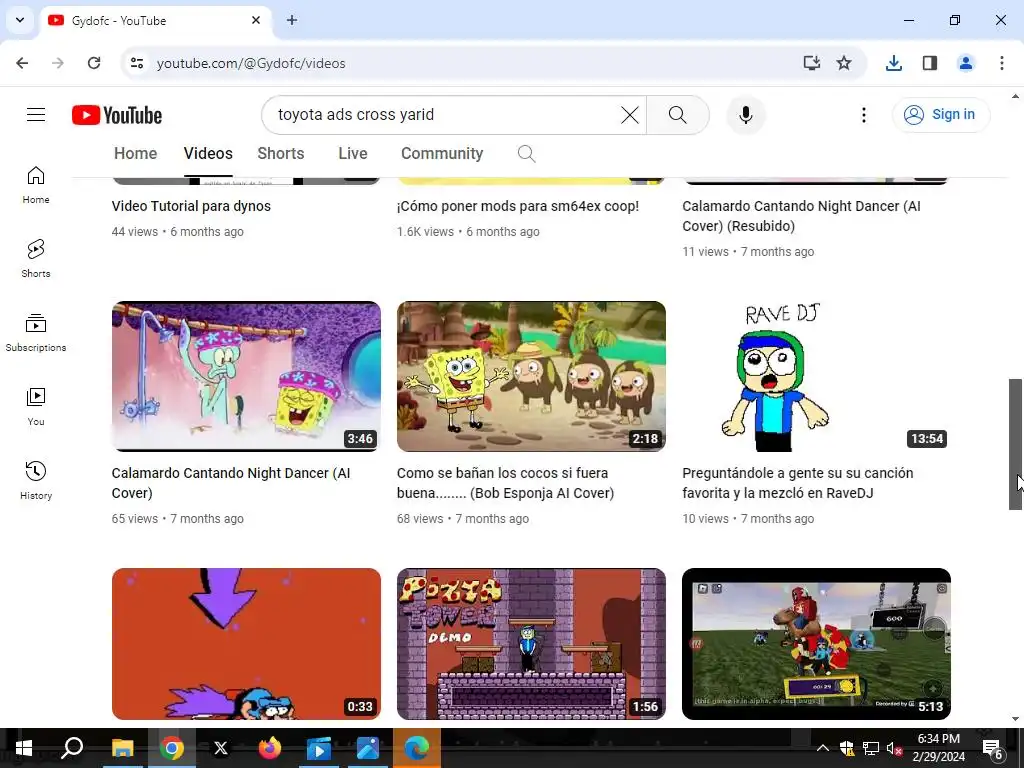The width and height of the screenshot is (1024, 768).
Task: Open Windows notification center icon
Action: tap(993, 748)
